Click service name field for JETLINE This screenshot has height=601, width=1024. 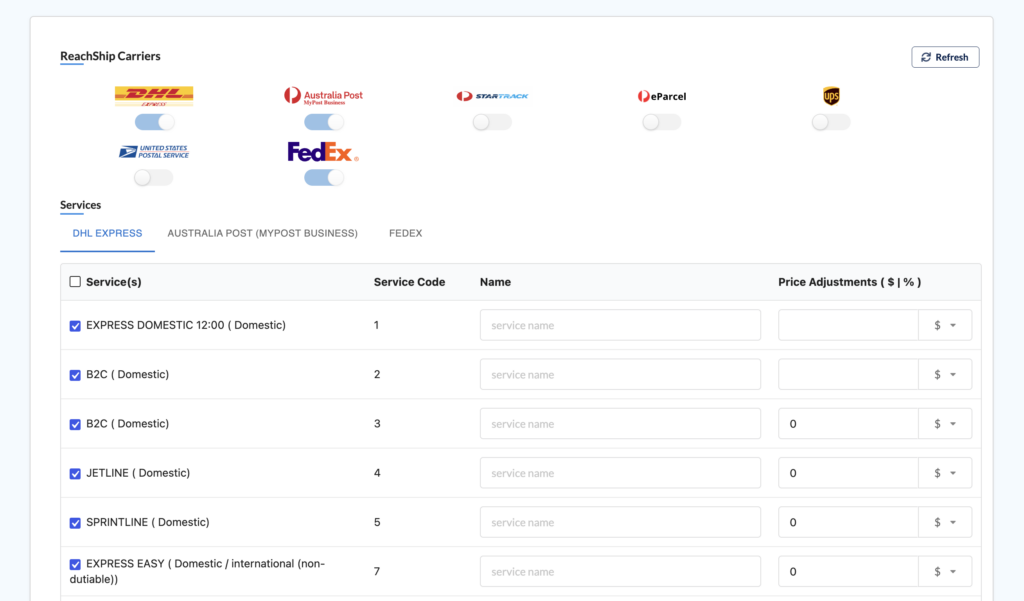(620, 473)
